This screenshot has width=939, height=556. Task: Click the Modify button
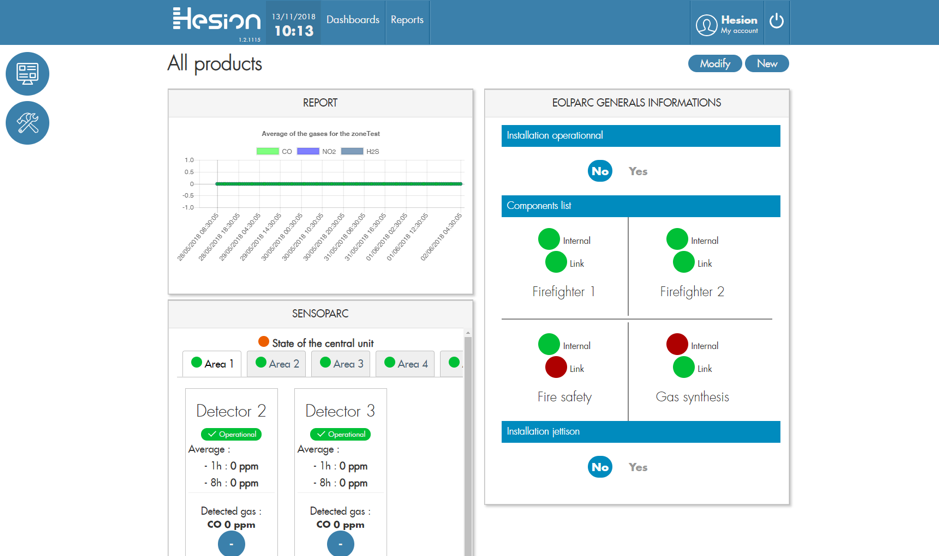point(715,64)
